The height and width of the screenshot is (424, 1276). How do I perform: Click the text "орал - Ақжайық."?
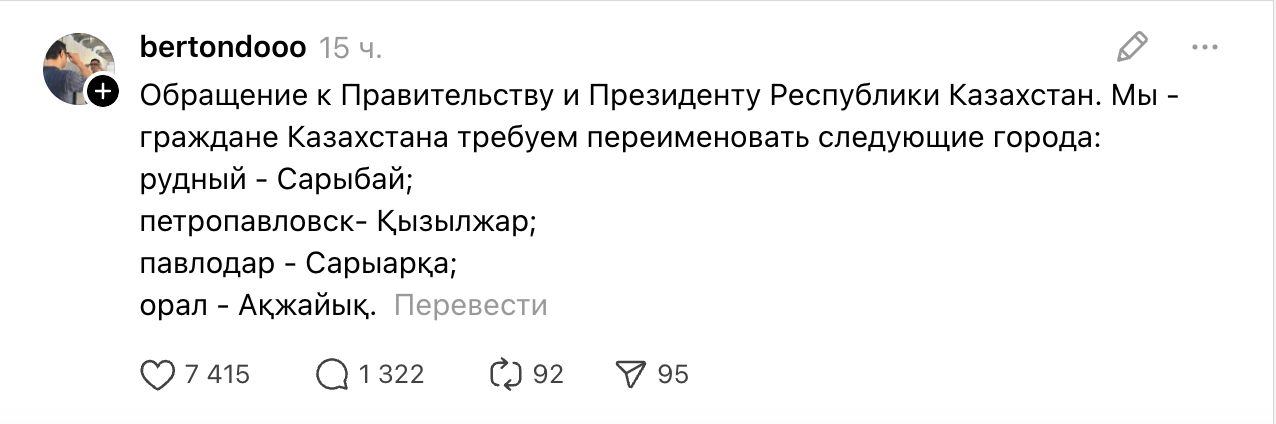point(258,306)
